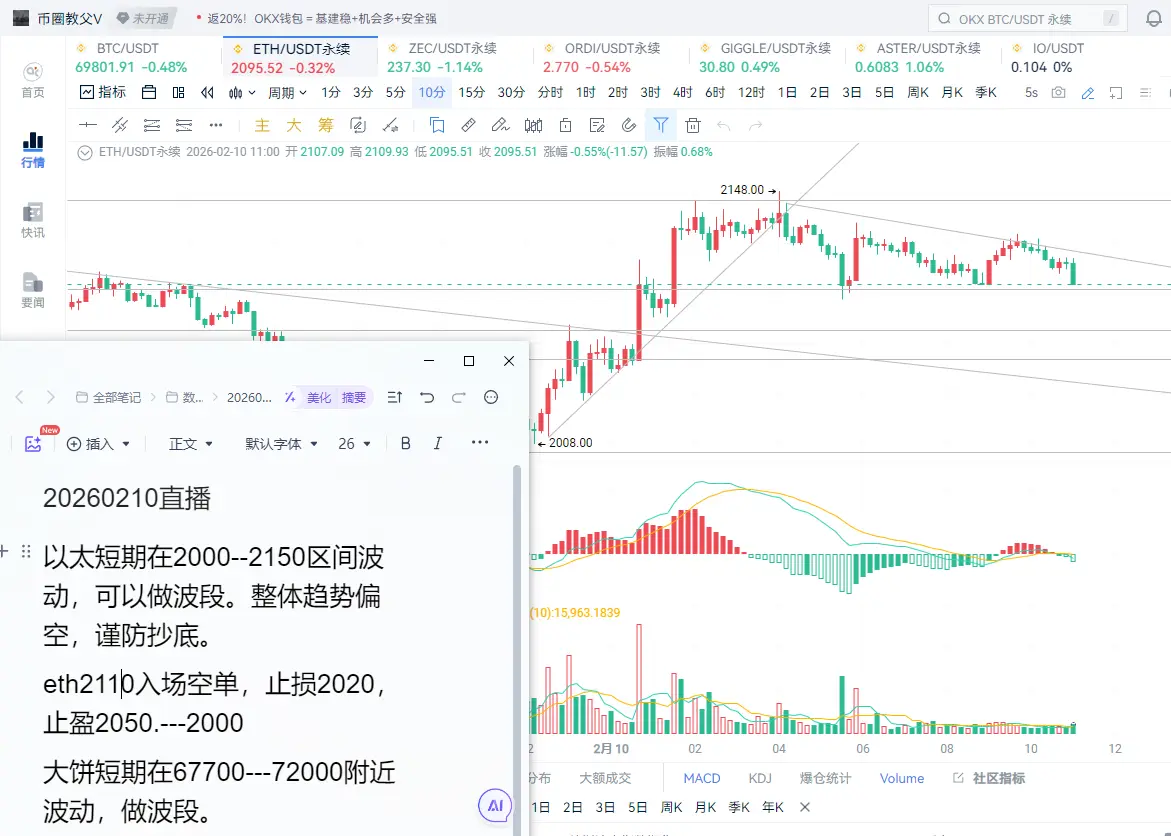Toggle the 爆仓统计 indicator
Screen dimensions: 1171x836
coord(825,778)
